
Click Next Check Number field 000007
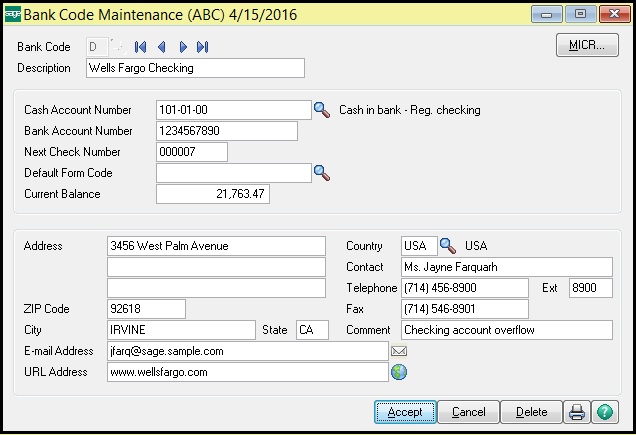coord(192,152)
